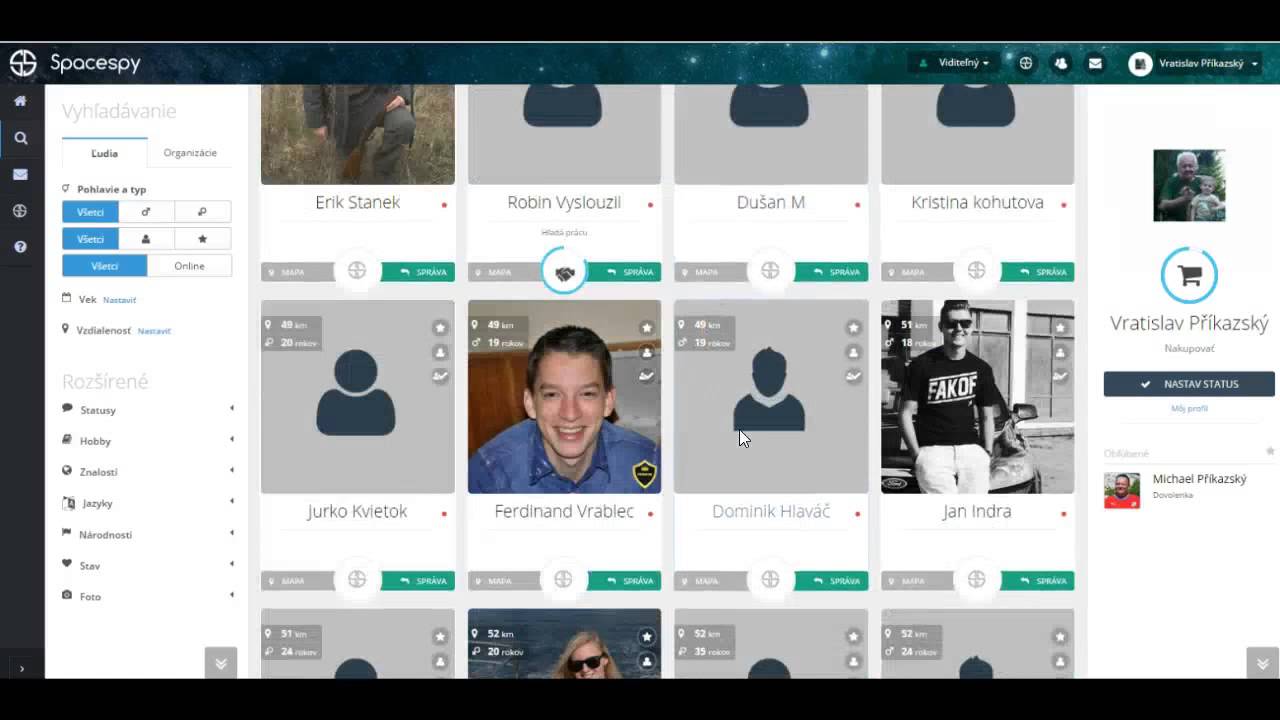Click Vratislav Příkazský's profile picture in right panel
The height and width of the screenshot is (720, 1280).
[x=1189, y=186]
